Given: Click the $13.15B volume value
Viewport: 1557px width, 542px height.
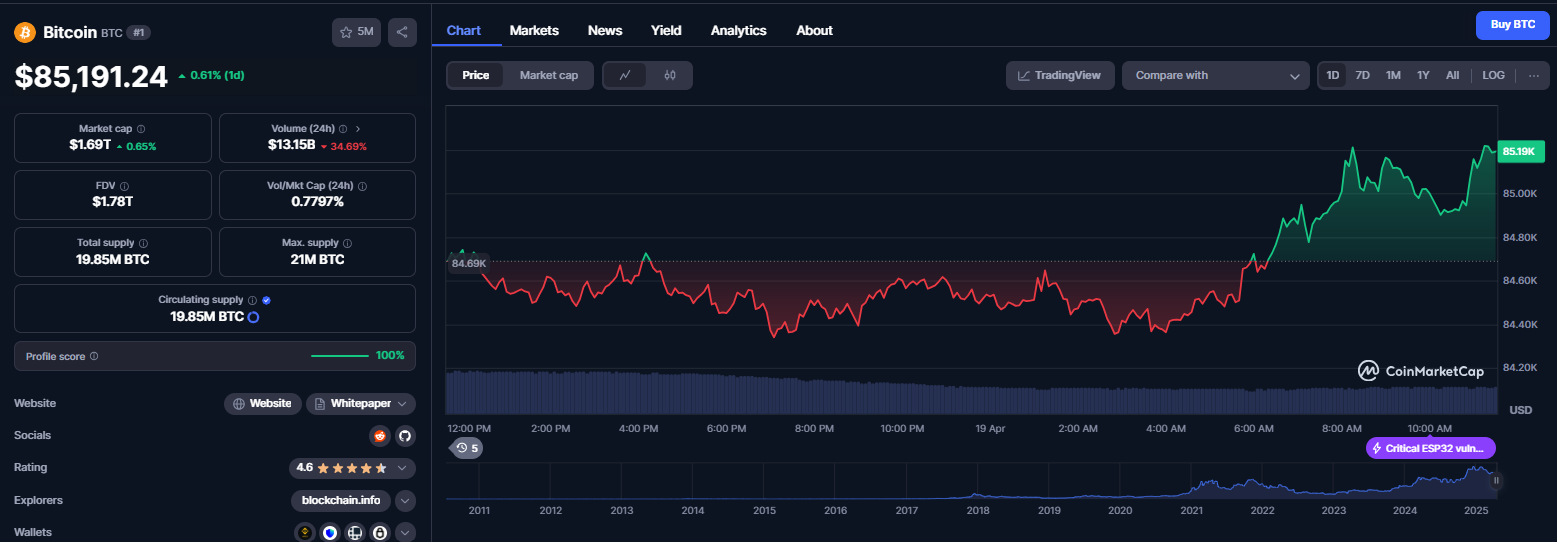Looking at the screenshot, I should click(291, 145).
